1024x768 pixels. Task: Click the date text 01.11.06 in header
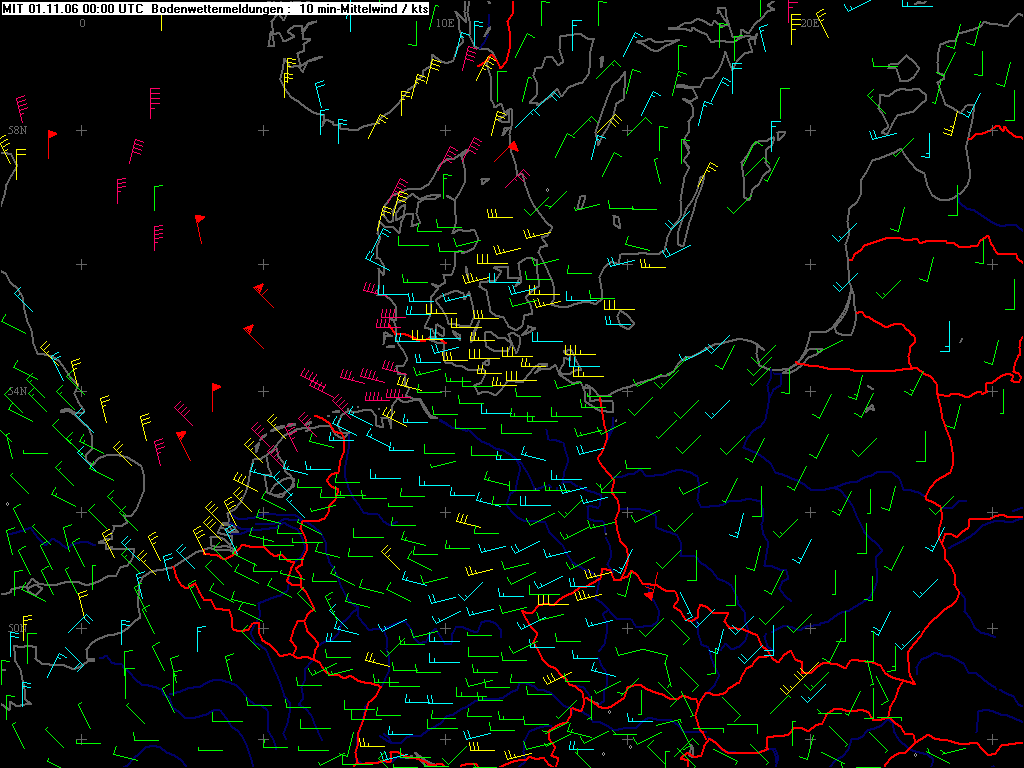point(52,8)
